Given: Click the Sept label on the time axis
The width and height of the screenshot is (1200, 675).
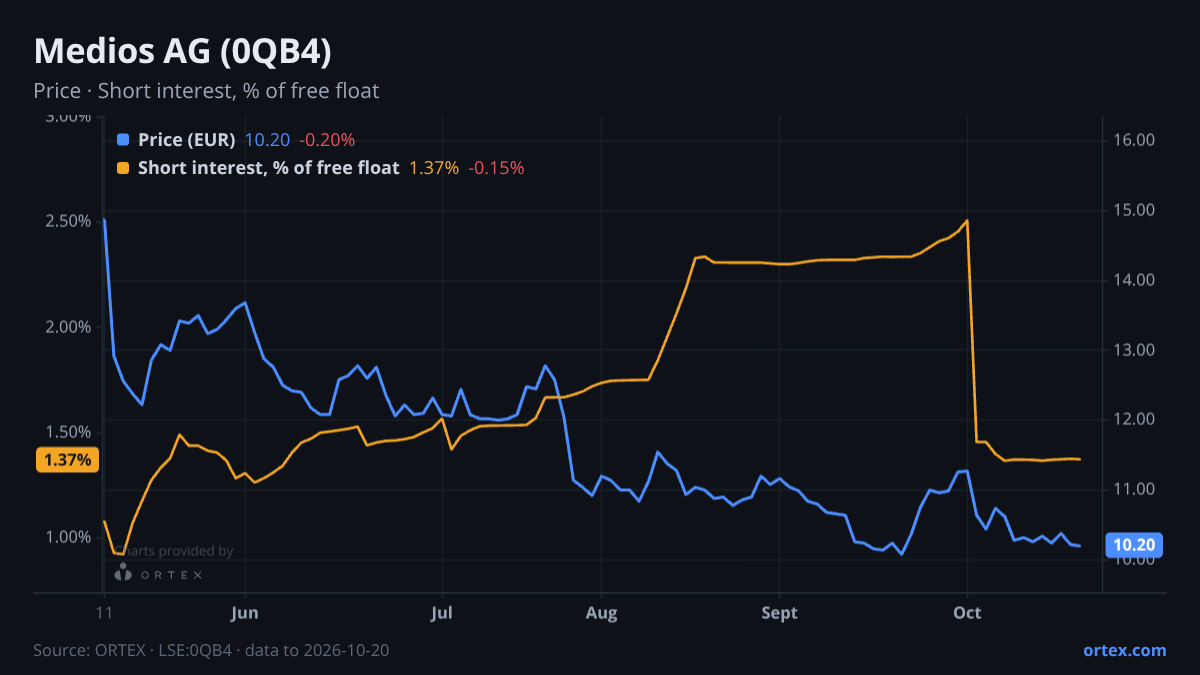Looking at the screenshot, I should click(779, 613).
